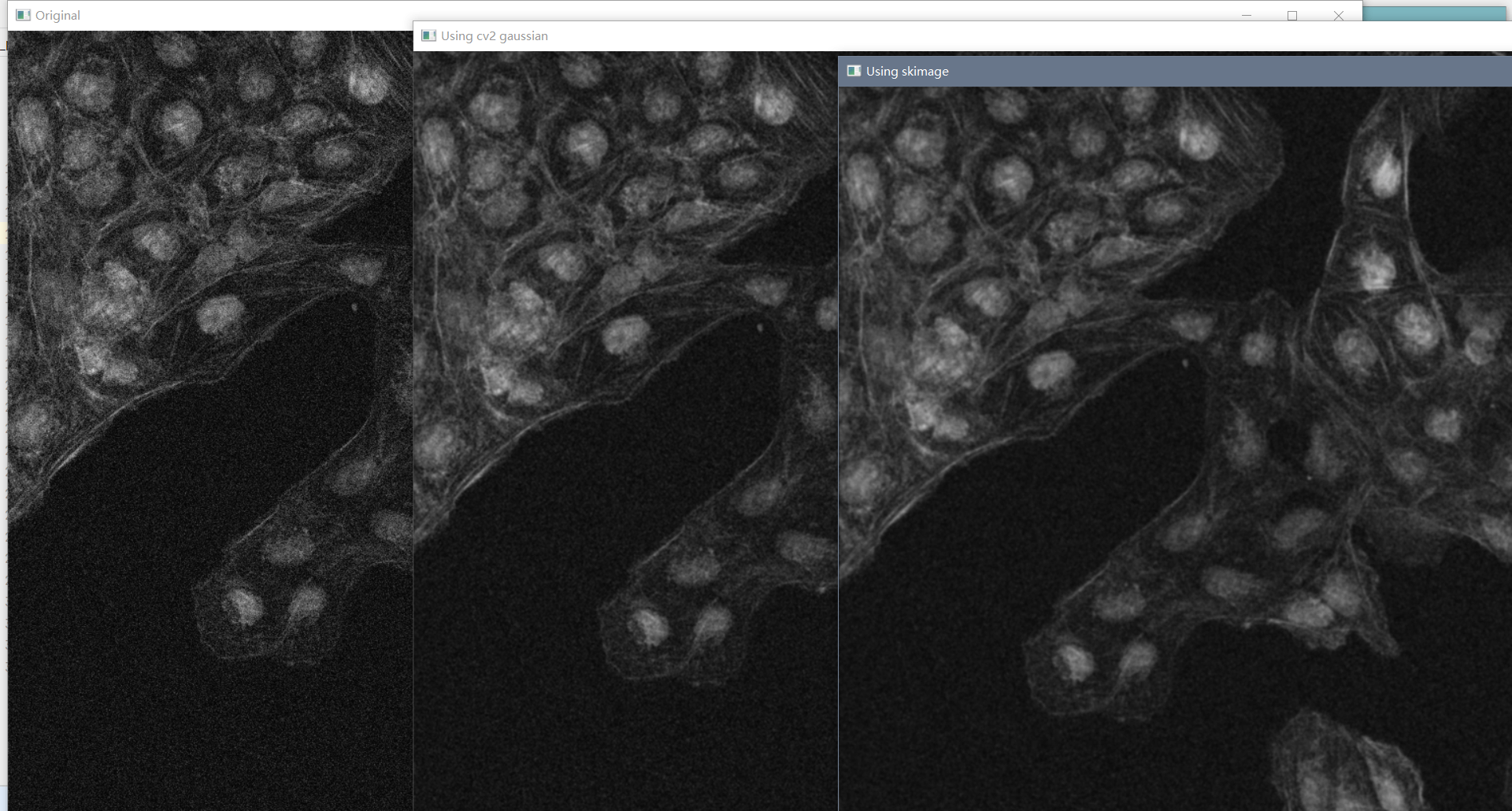The height and width of the screenshot is (811, 1512).
Task: Select the 'Using skimage' title bar
Action: (1176, 71)
